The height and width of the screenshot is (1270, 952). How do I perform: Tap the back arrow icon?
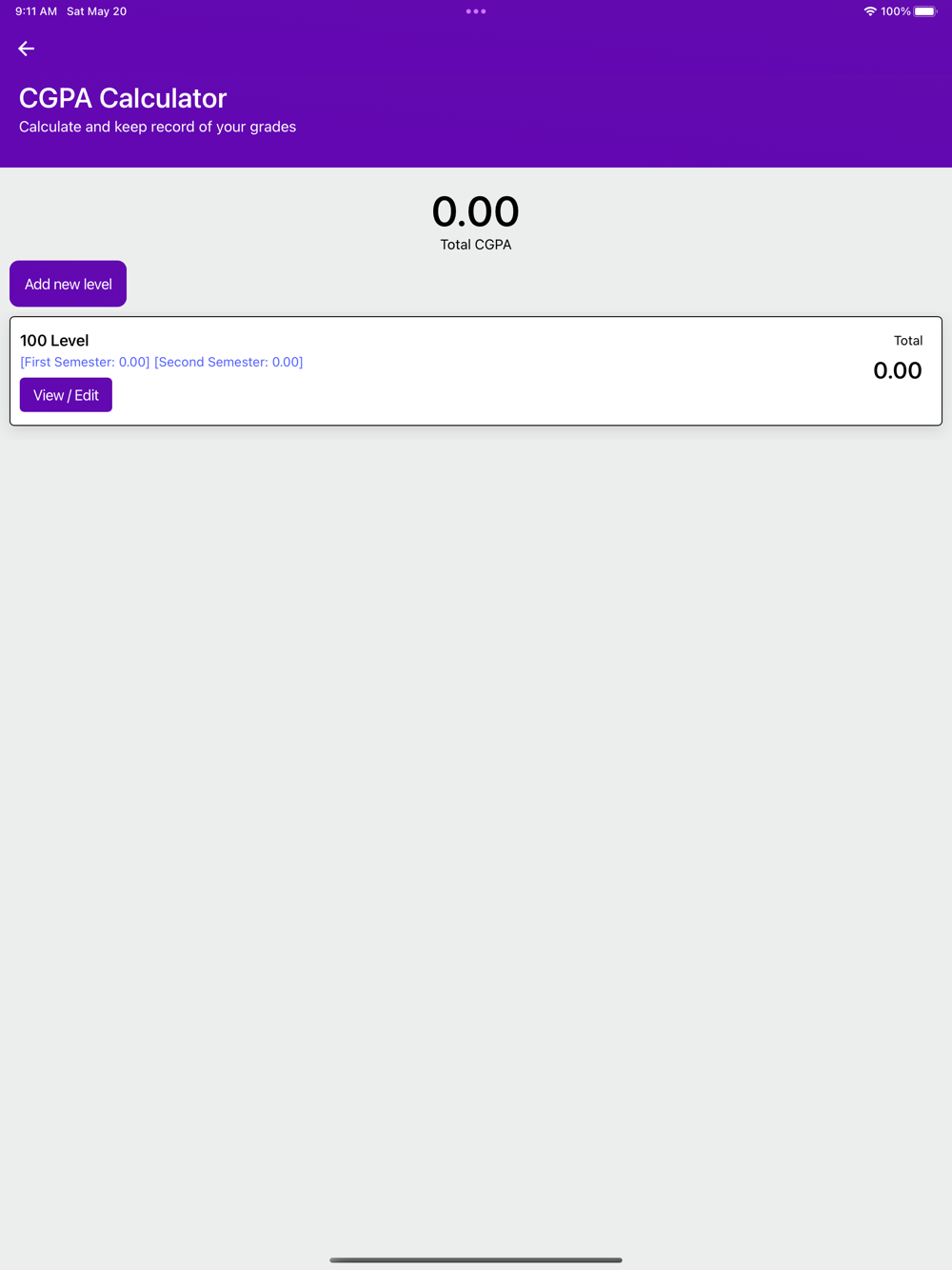tap(27, 49)
